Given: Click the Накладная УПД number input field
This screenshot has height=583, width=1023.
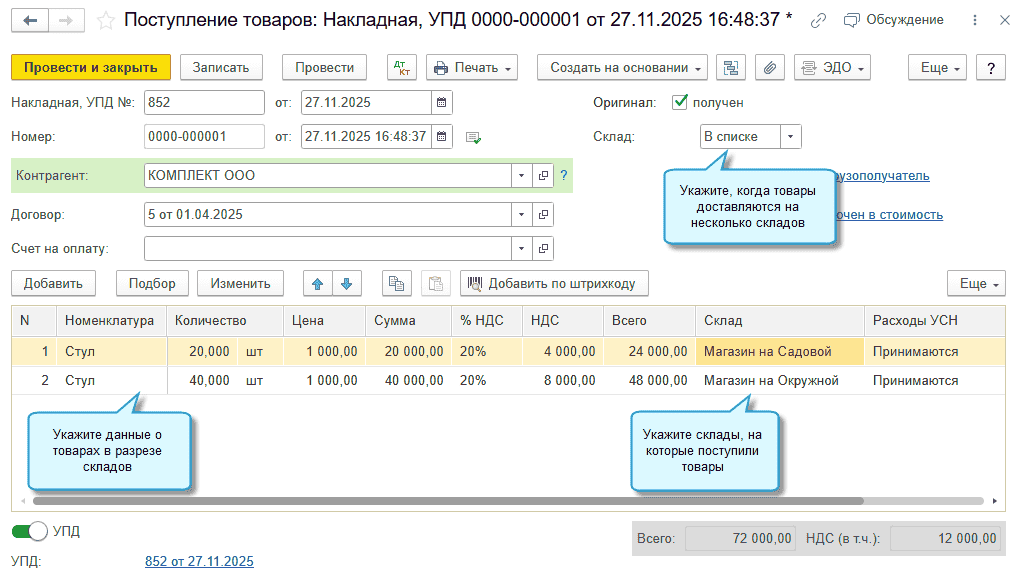Looking at the screenshot, I should tap(204, 102).
